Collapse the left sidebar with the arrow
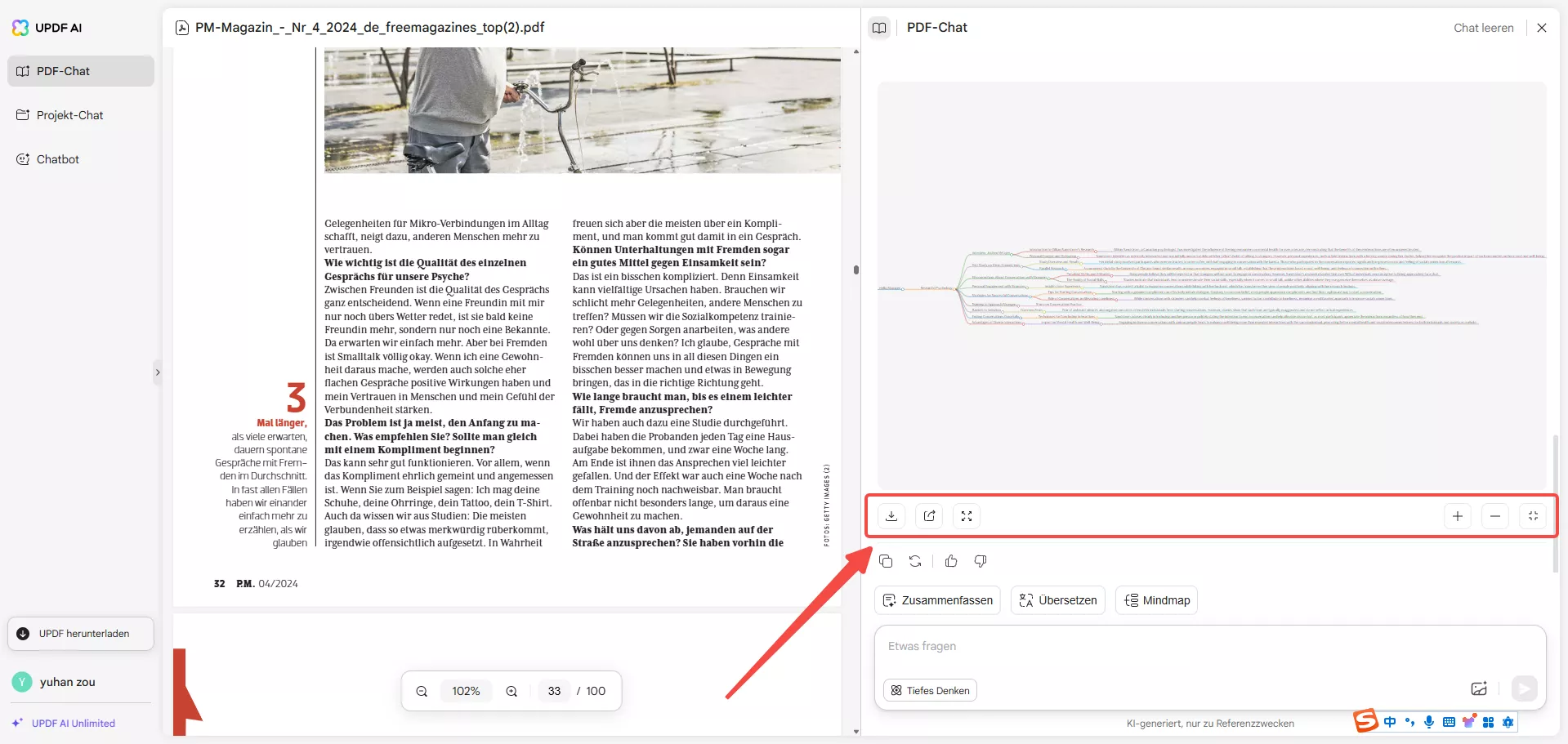Image resolution: width=1568 pixels, height=744 pixels. (x=158, y=372)
